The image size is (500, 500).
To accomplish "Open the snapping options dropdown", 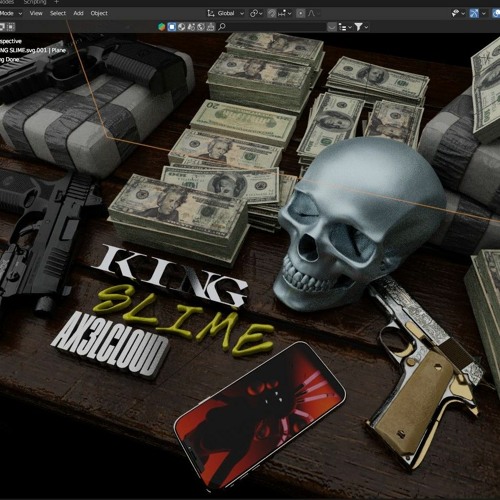I will point(284,13).
